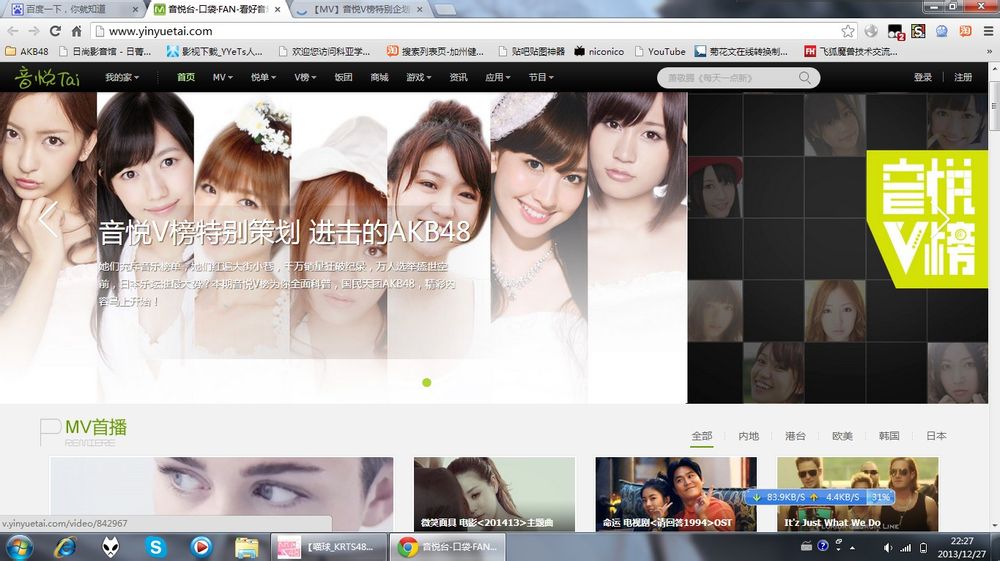
Task: Launch Internet Explorer from taskbar
Action: click(x=65, y=548)
